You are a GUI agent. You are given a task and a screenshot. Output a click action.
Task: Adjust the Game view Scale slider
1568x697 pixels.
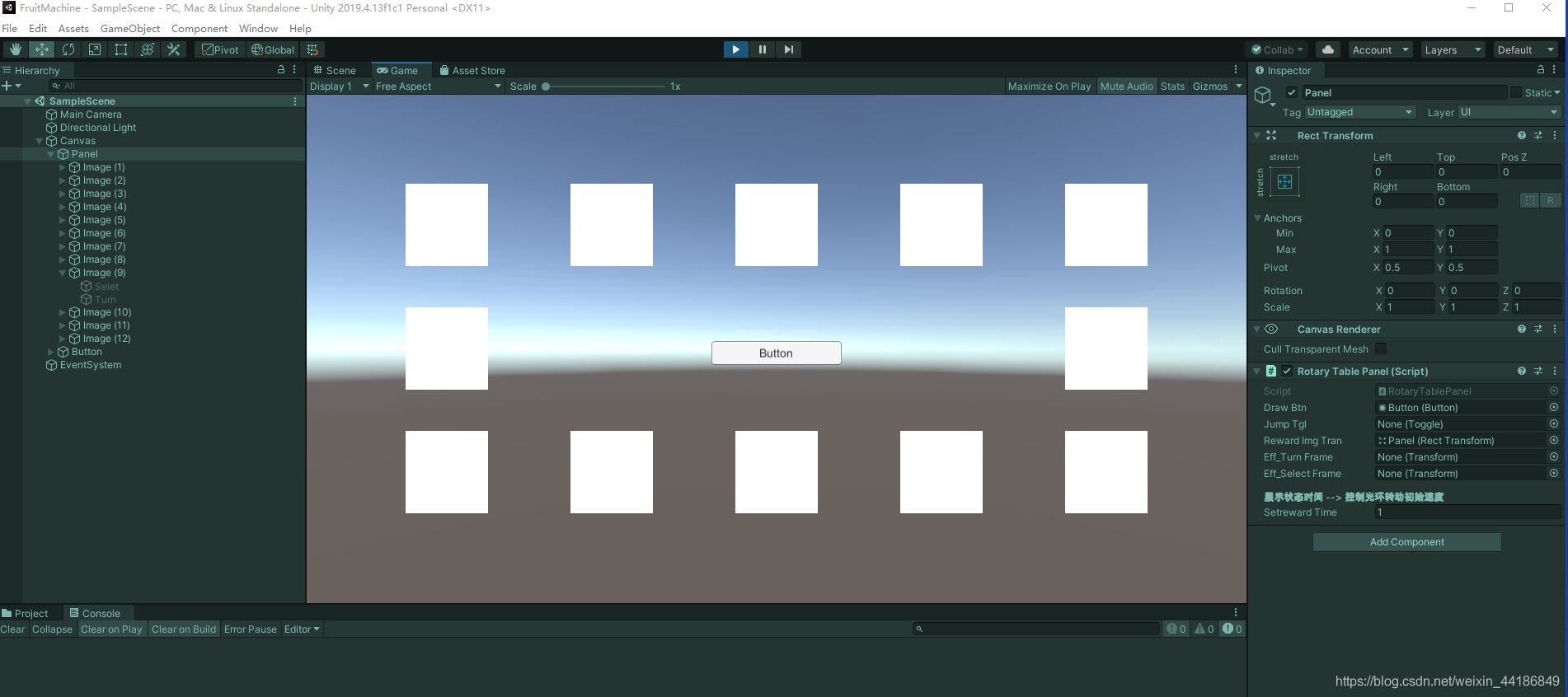pos(603,86)
